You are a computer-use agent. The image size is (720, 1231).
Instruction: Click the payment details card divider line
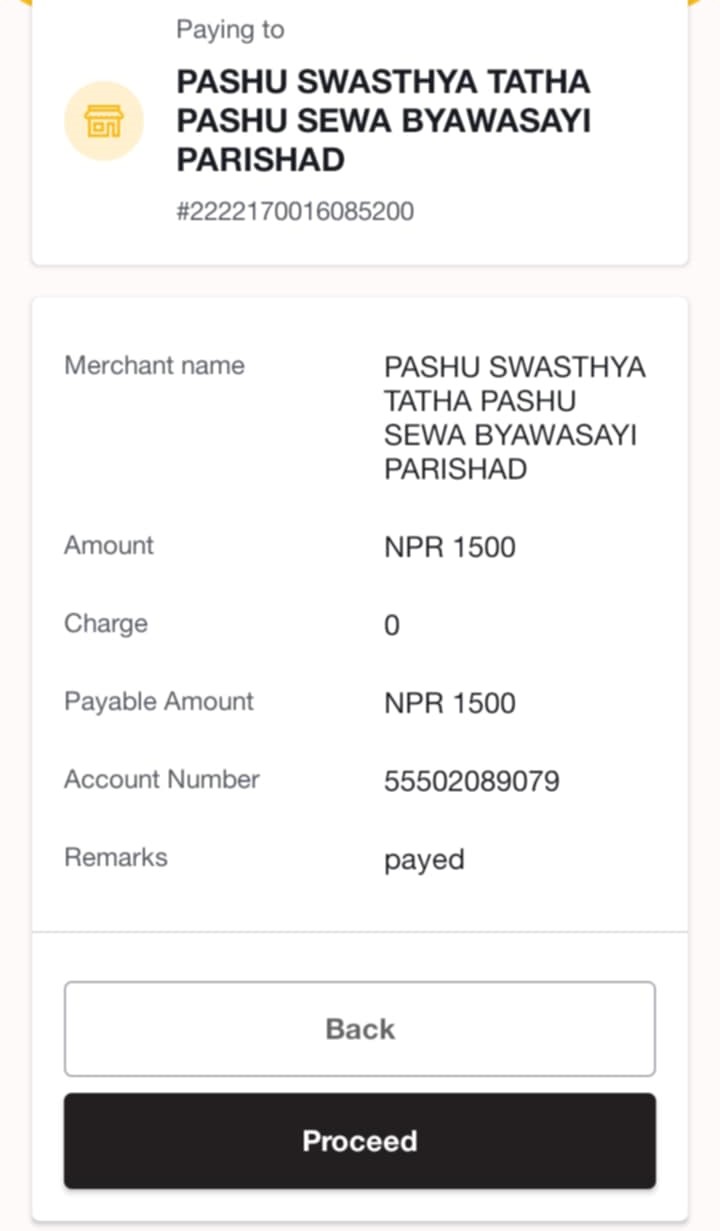pyautogui.click(x=360, y=932)
